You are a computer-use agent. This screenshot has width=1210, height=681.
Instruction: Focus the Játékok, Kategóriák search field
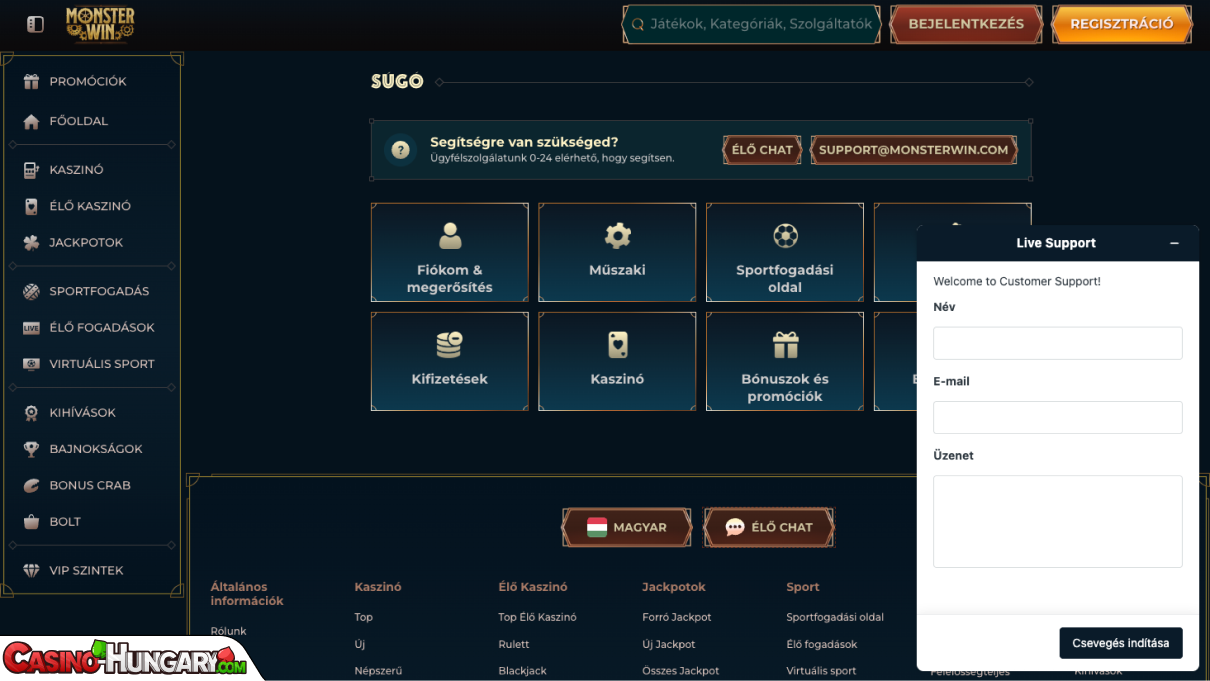pyautogui.click(x=752, y=24)
